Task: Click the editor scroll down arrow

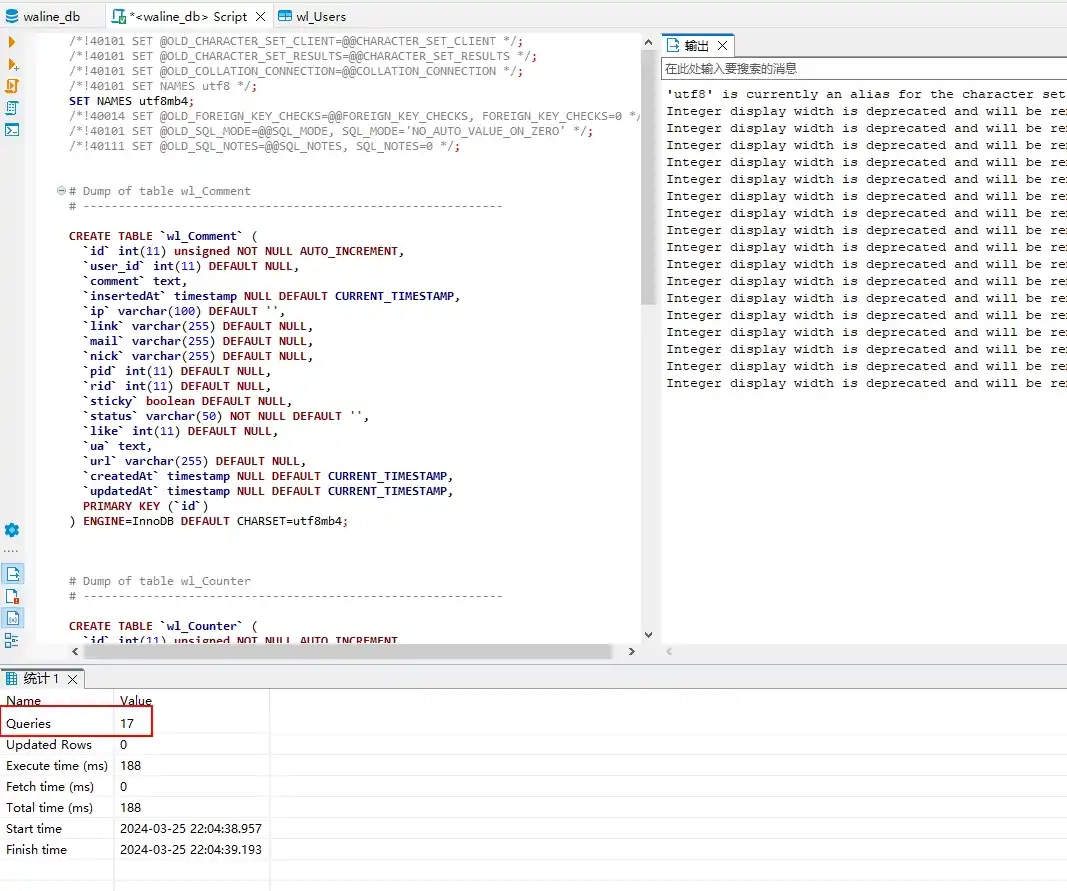Action: pos(649,634)
